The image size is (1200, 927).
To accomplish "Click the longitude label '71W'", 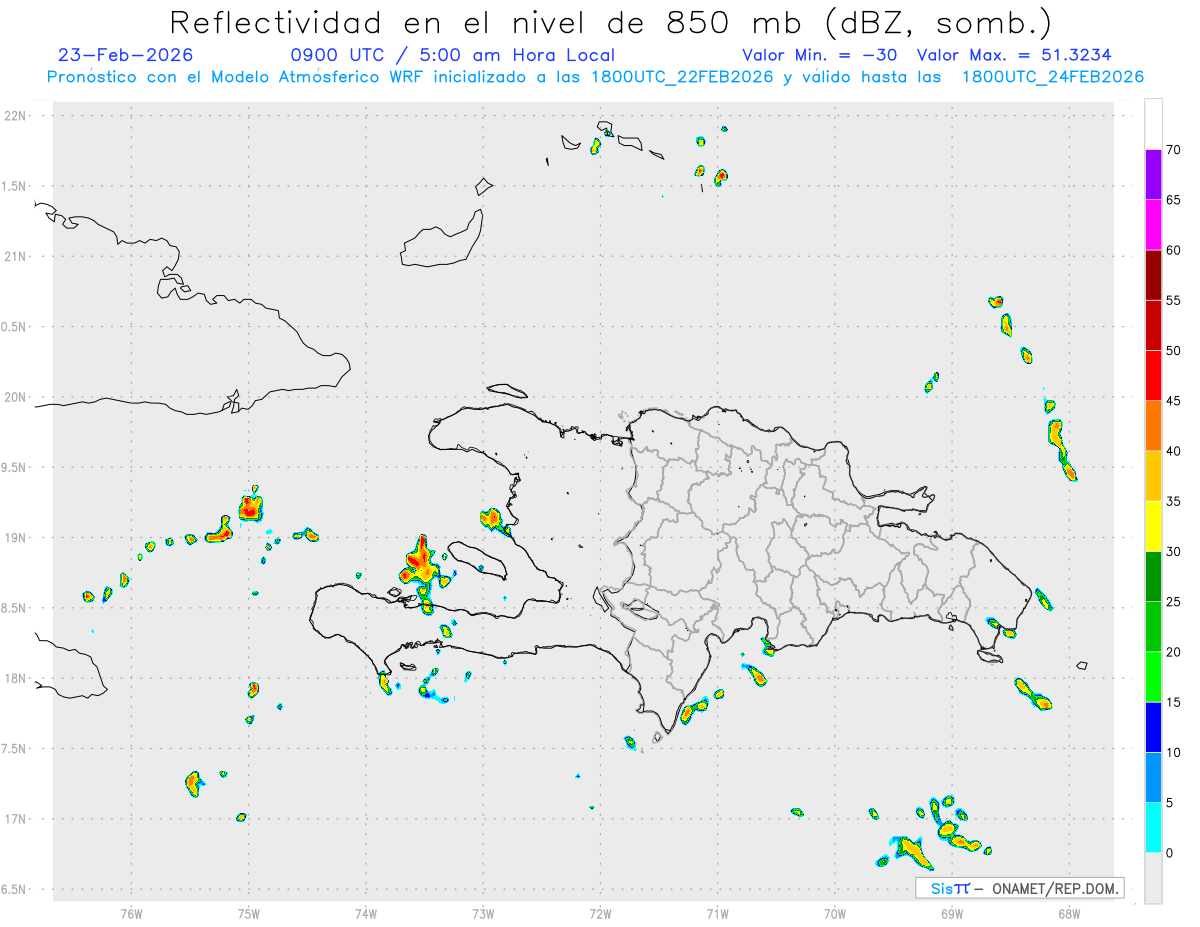I will pos(717,913).
